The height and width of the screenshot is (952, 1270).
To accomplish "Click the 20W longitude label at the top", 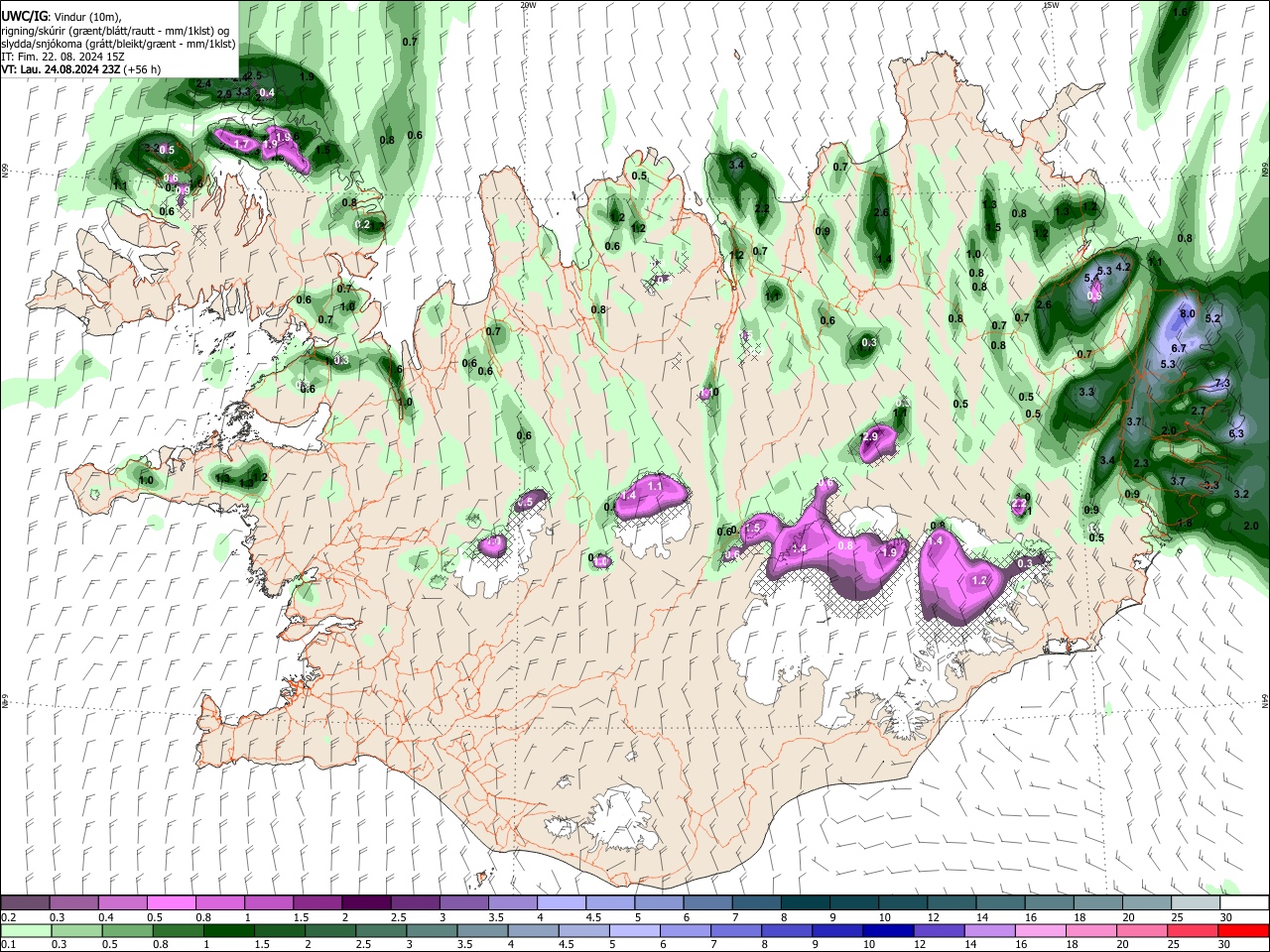I will [x=528, y=5].
